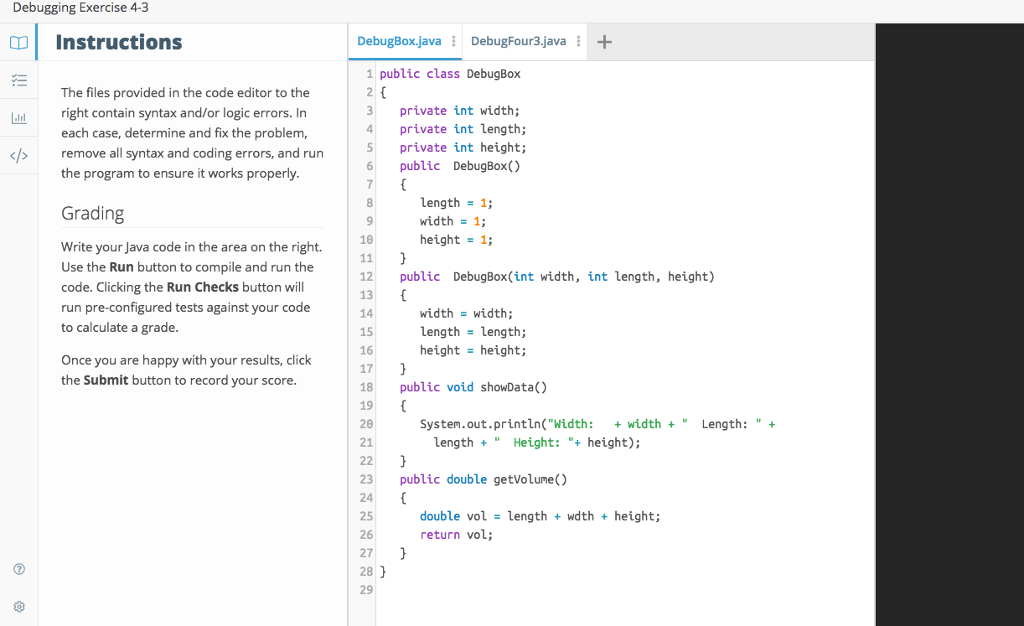
Task: Click the plus icon to add a new tab
Action: pos(604,42)
